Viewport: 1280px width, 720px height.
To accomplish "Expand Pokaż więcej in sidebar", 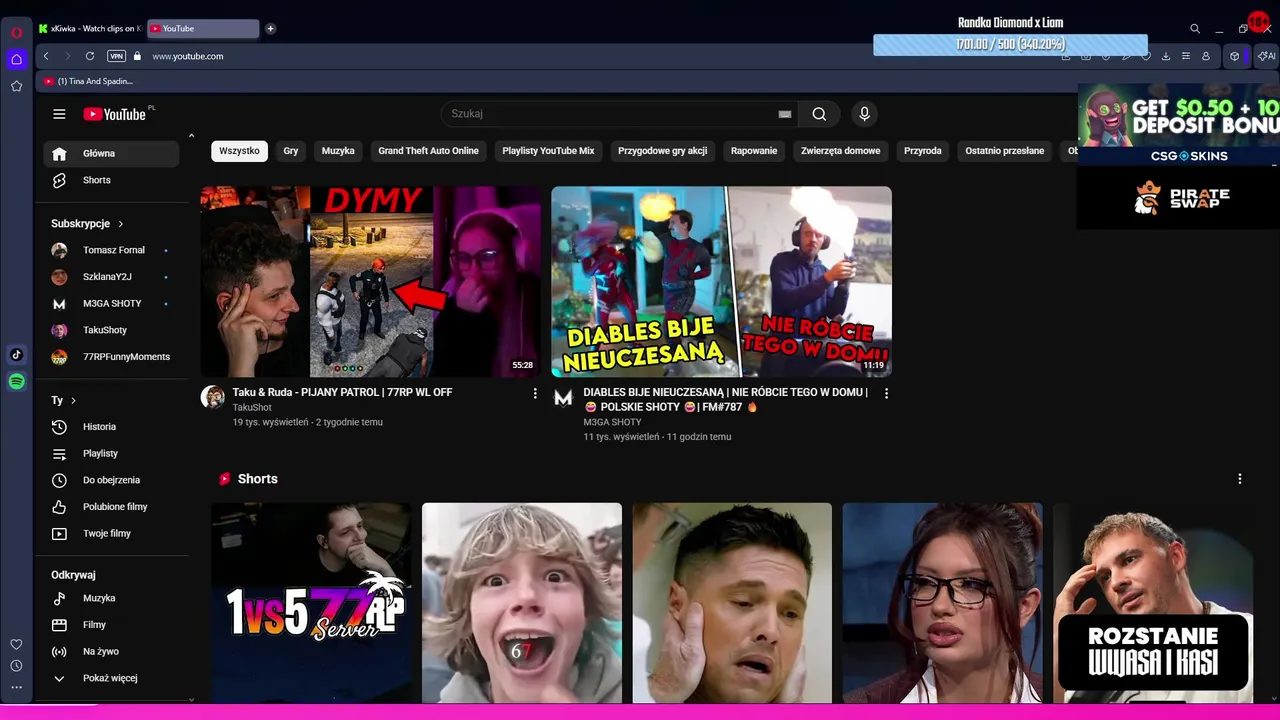I will (x=111, y=678).
